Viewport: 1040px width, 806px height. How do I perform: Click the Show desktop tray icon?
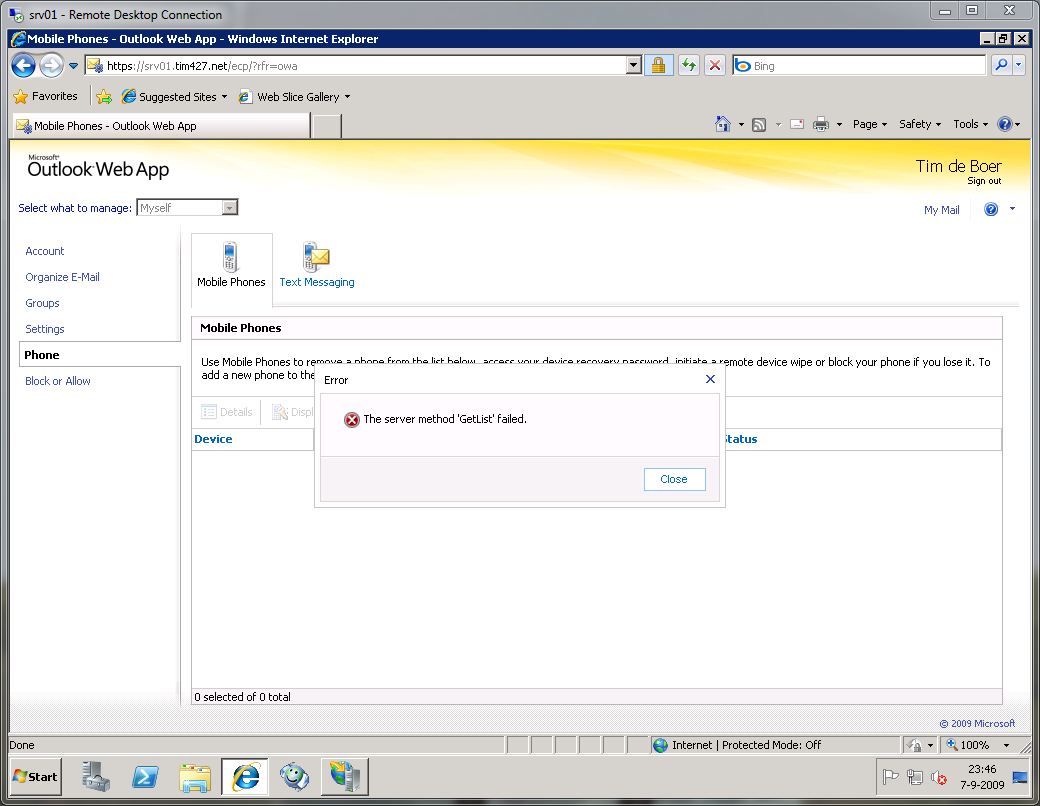[1019, 776]
